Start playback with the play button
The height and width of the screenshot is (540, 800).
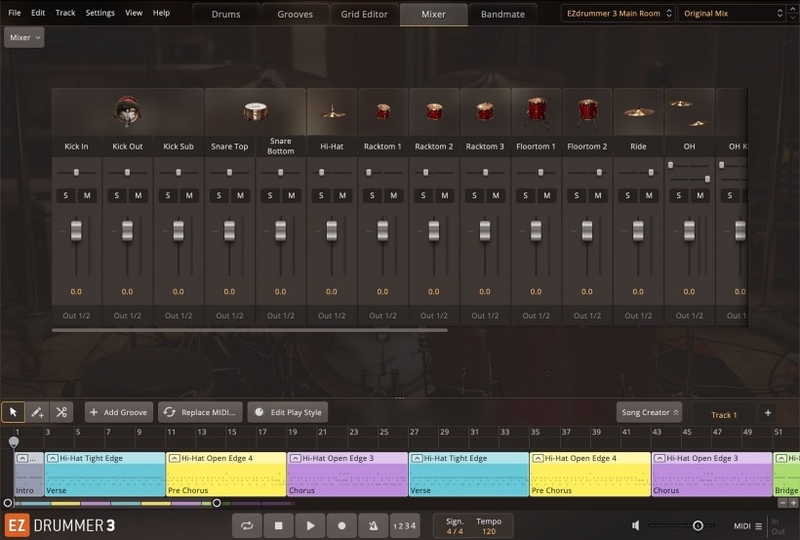tap(310, 525)
